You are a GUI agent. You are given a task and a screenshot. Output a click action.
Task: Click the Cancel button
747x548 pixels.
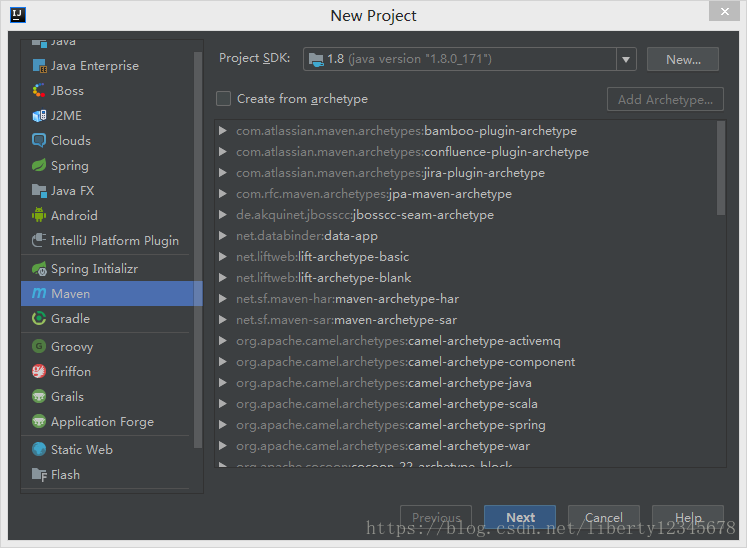[x=604, y=518]
